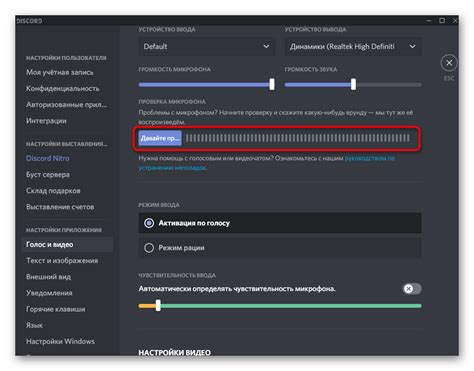Open the output device Динамики dropdown

click(353, 46)
